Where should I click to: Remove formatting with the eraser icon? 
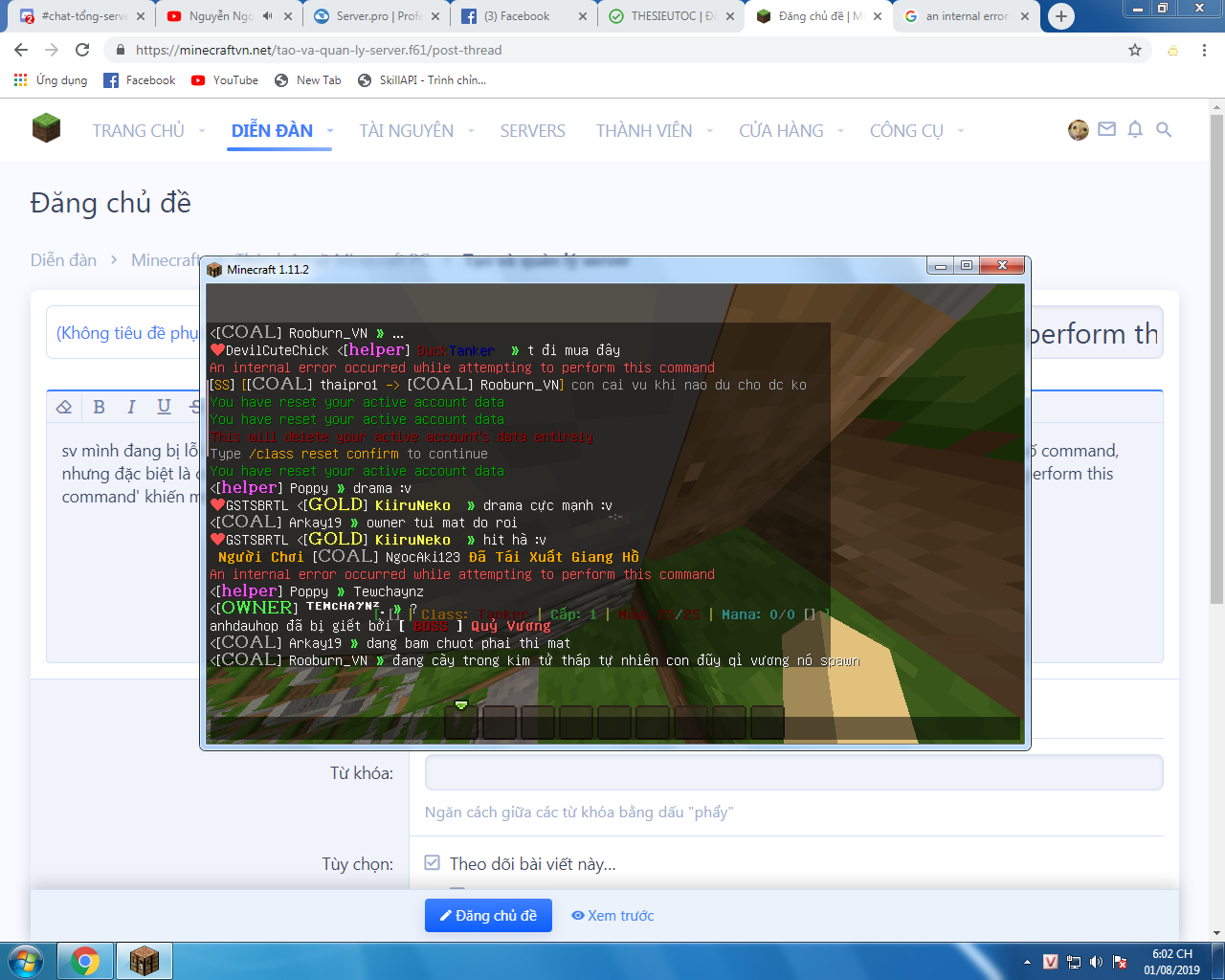pyautogui.click(x=64, y=407)
